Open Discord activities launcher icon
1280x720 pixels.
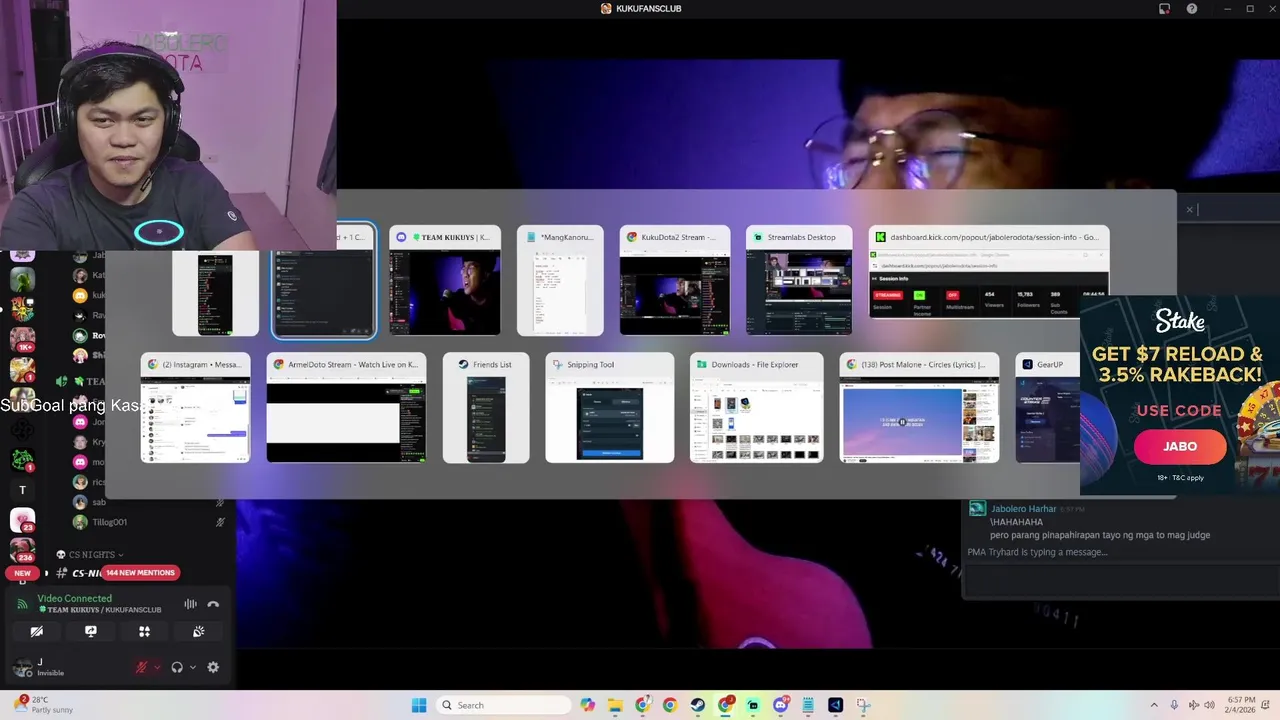click(x=144, y=631)
